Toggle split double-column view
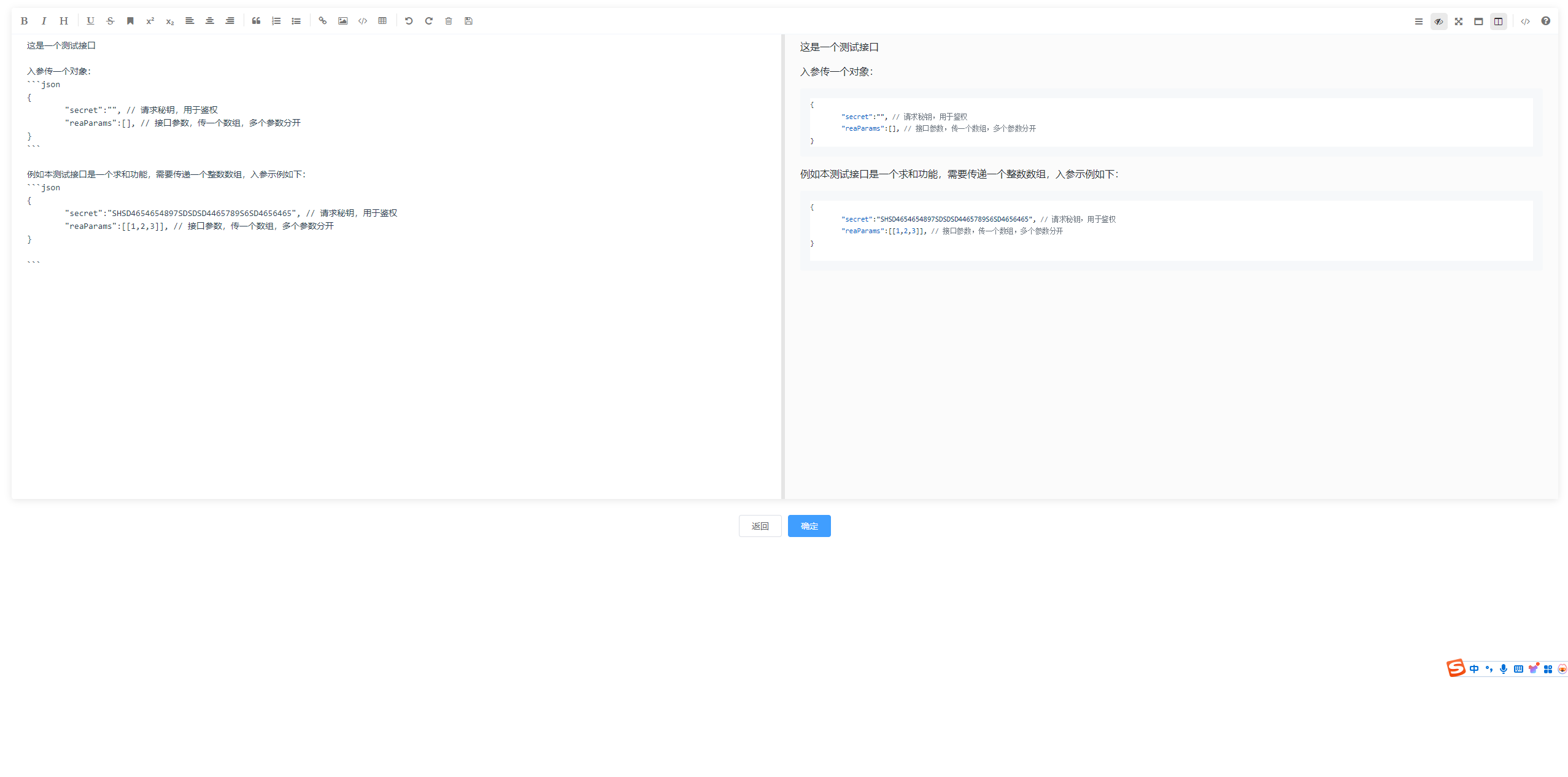The width and height of the screenshot is (1568, 777). coord(1498,21)
